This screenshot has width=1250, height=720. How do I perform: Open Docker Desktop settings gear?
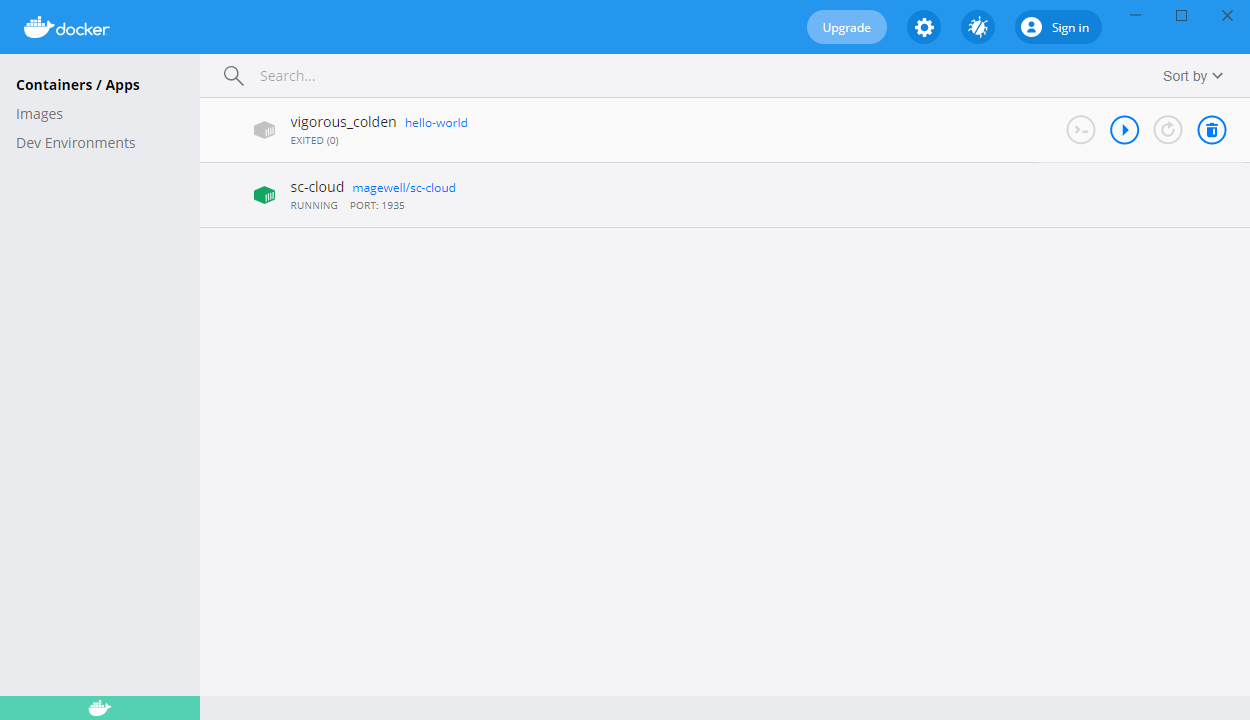[923, 27]
